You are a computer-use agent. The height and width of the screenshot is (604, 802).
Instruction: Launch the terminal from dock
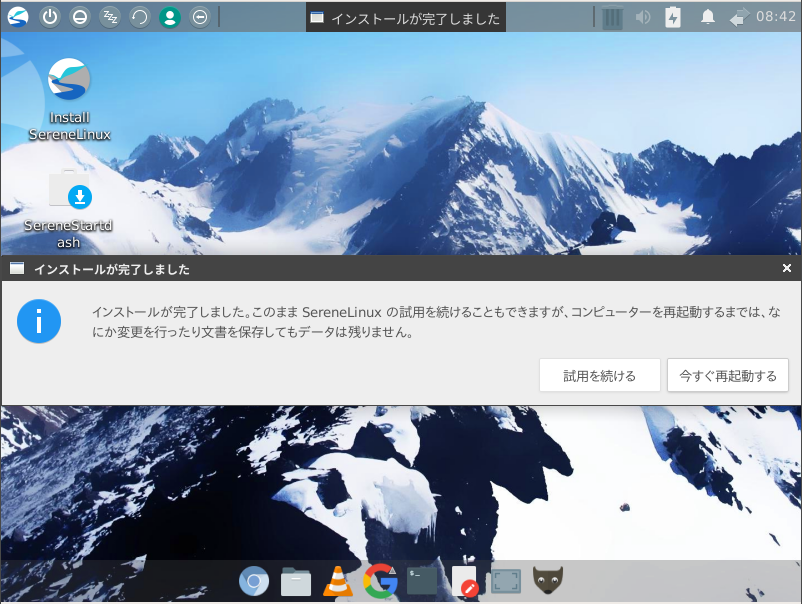pyautogui.click(x=422, y=581)
